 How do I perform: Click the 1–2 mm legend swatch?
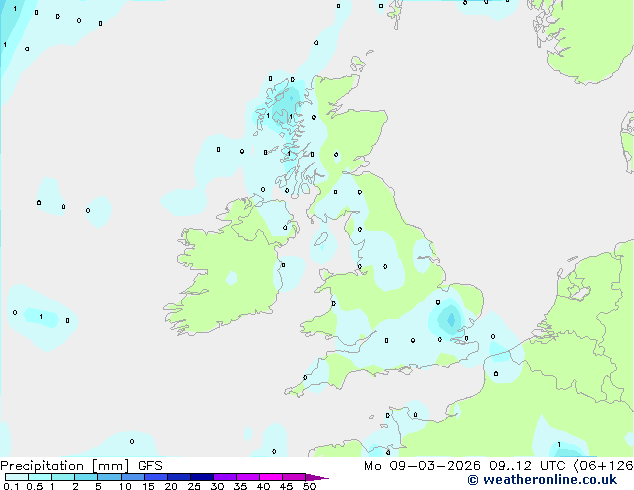coord(63,477)
